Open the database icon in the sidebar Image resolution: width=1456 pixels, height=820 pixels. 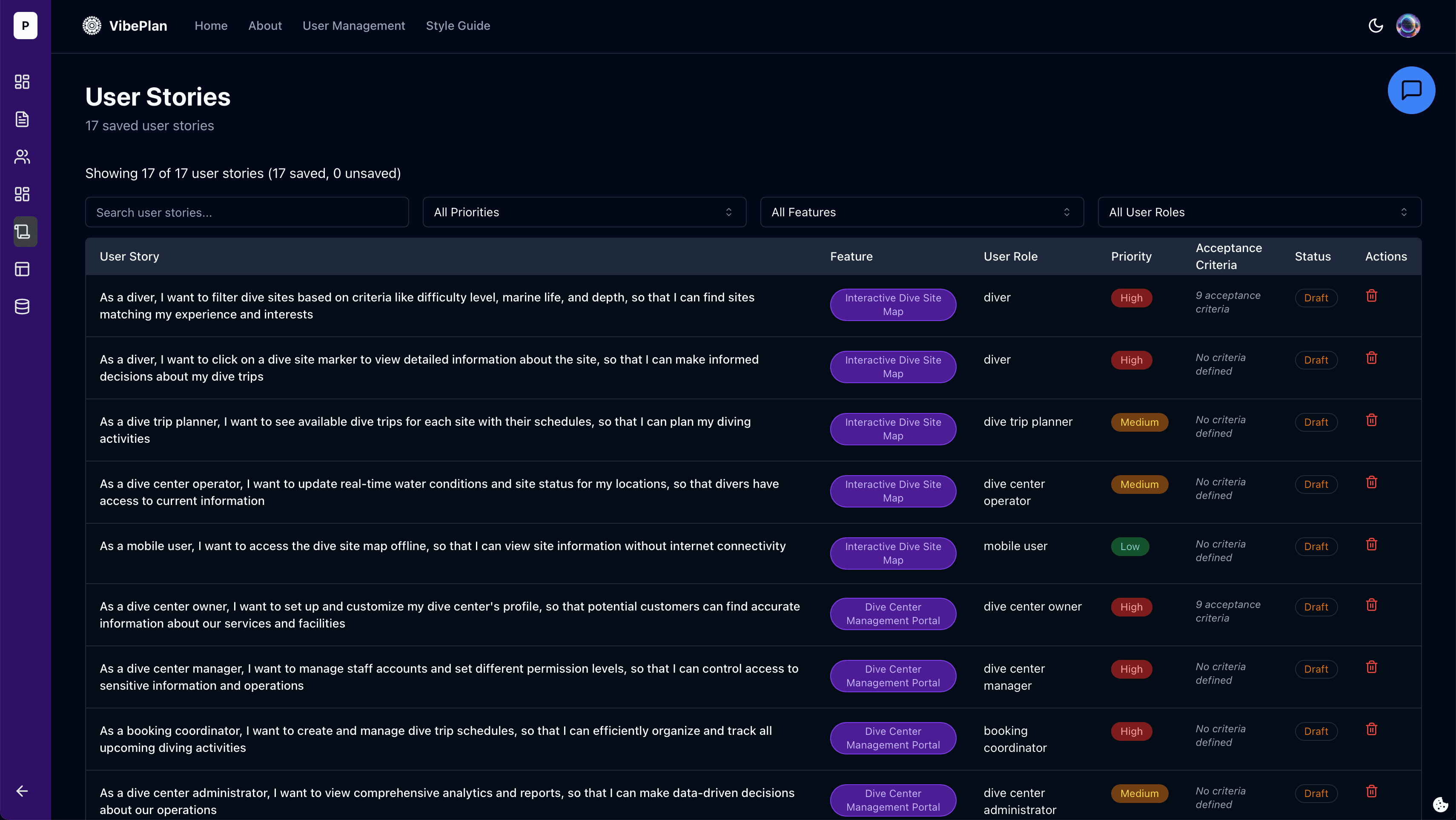click(22, 306)
